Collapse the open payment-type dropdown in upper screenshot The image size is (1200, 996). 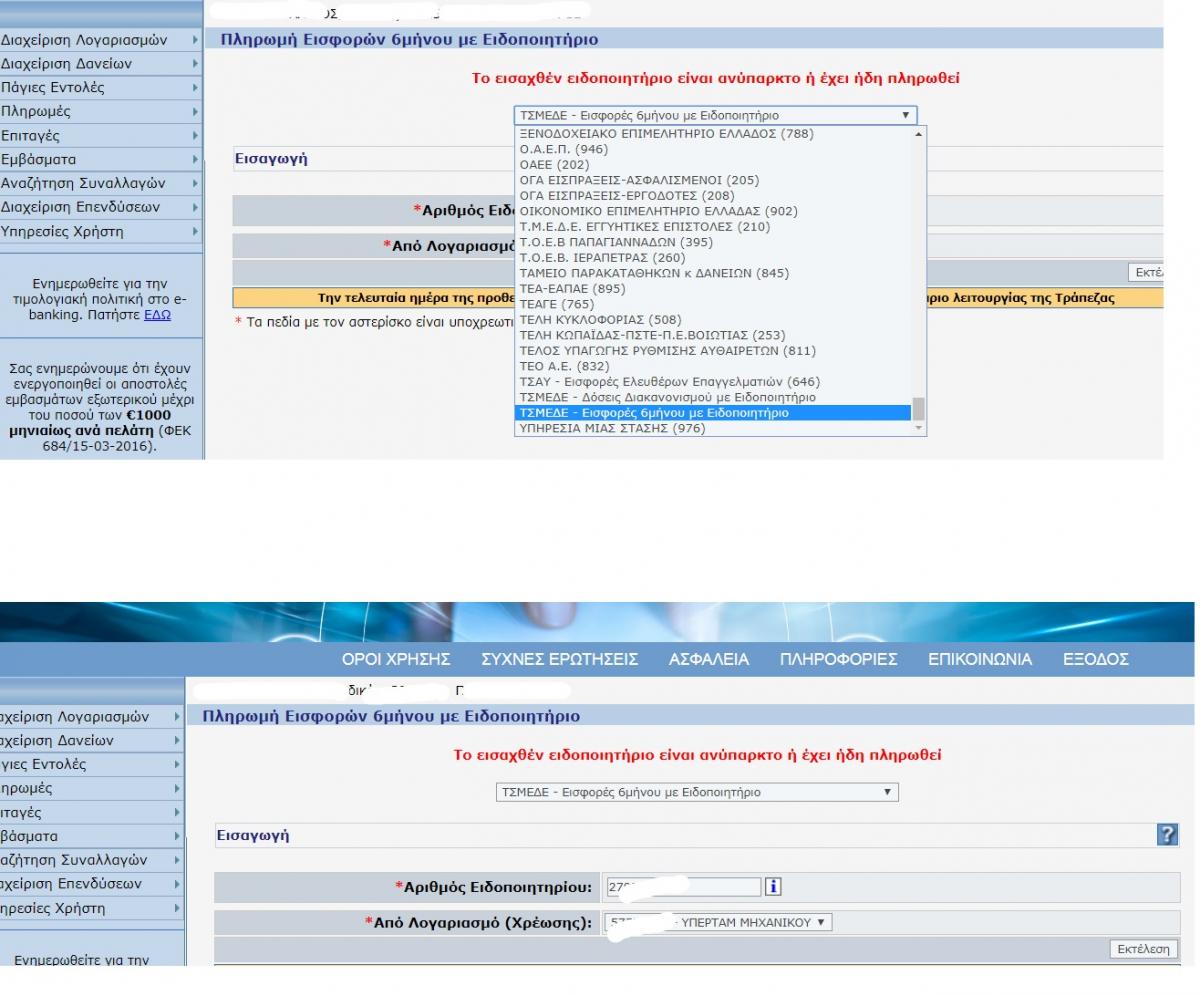click(715, 116)
